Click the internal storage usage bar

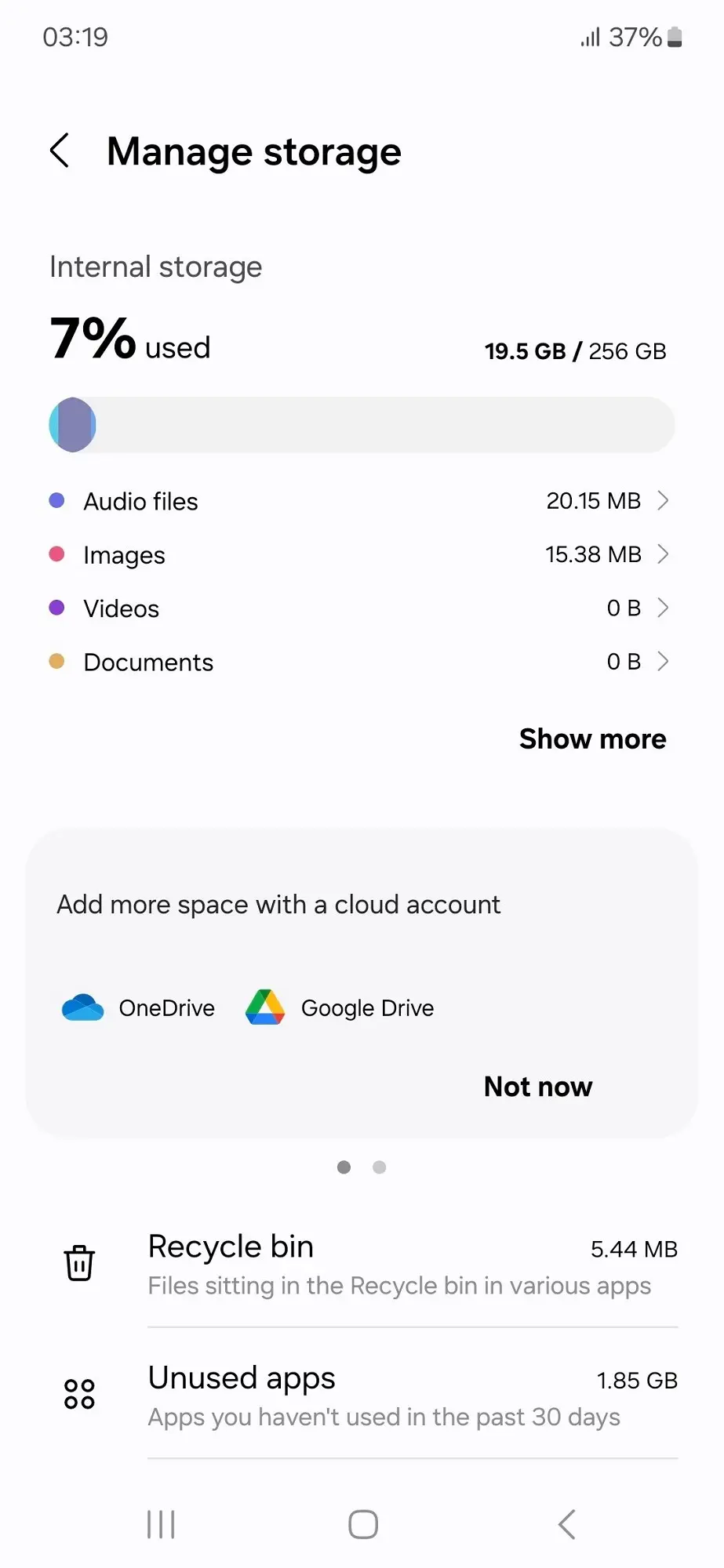pos(362,424)
